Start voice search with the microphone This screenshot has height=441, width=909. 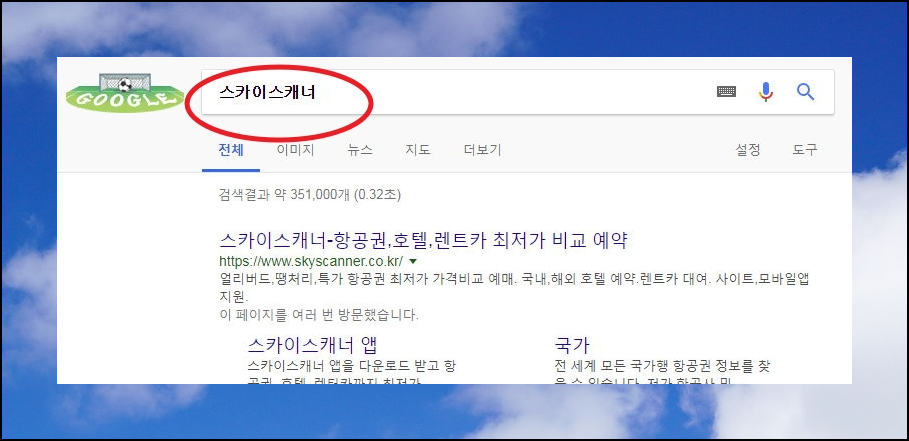click(766, 92)
